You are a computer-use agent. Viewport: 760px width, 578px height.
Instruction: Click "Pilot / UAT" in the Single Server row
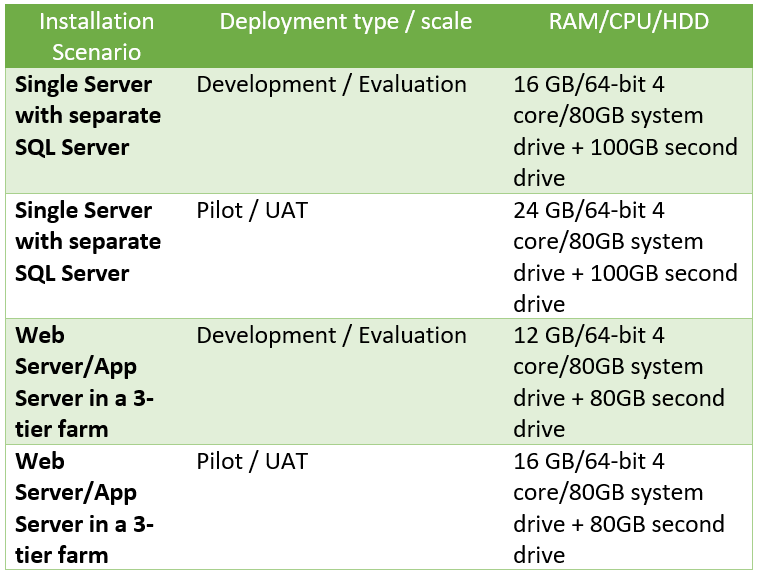tap(252, 210)
